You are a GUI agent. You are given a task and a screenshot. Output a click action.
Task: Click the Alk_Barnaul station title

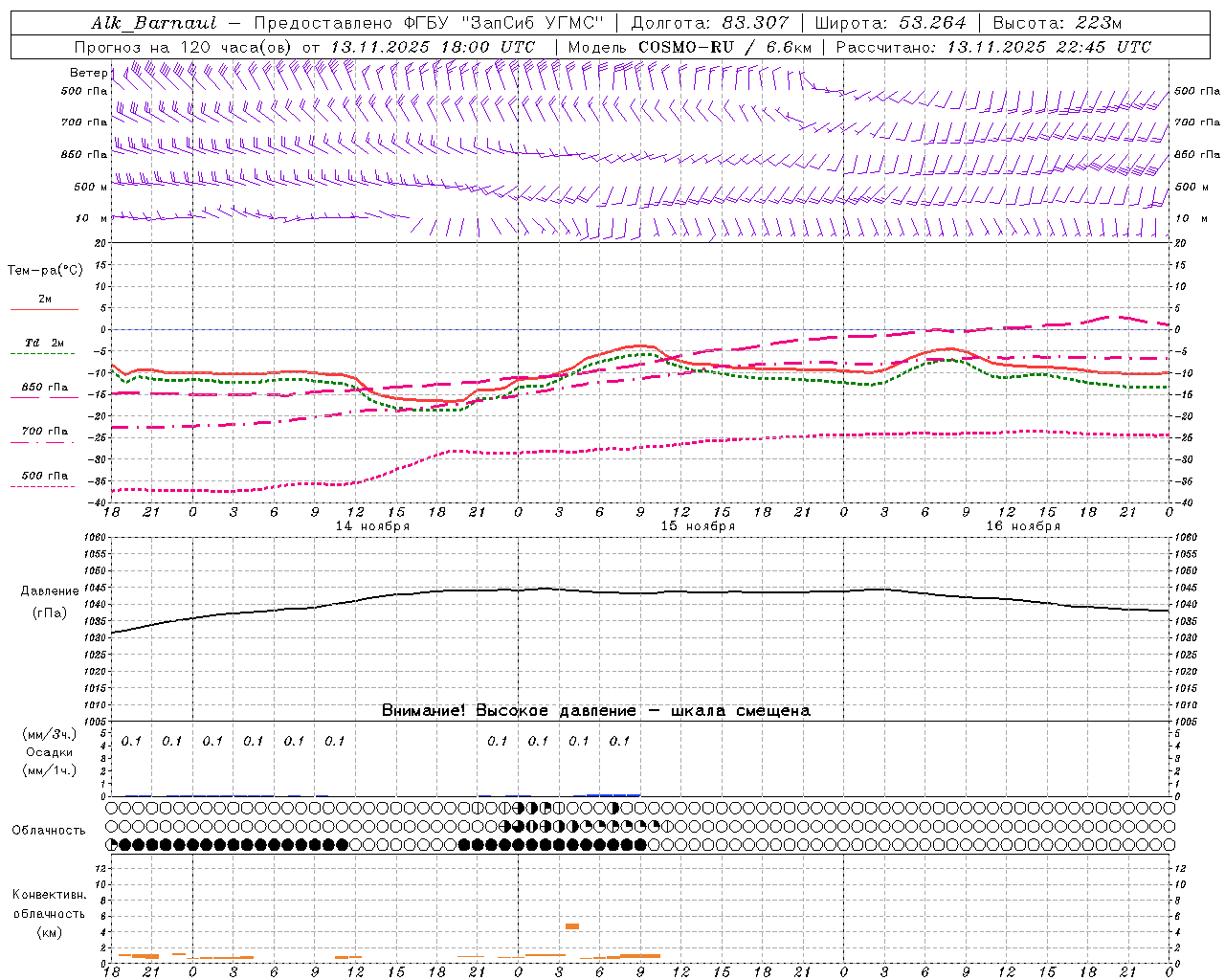(x=154, y=23)
